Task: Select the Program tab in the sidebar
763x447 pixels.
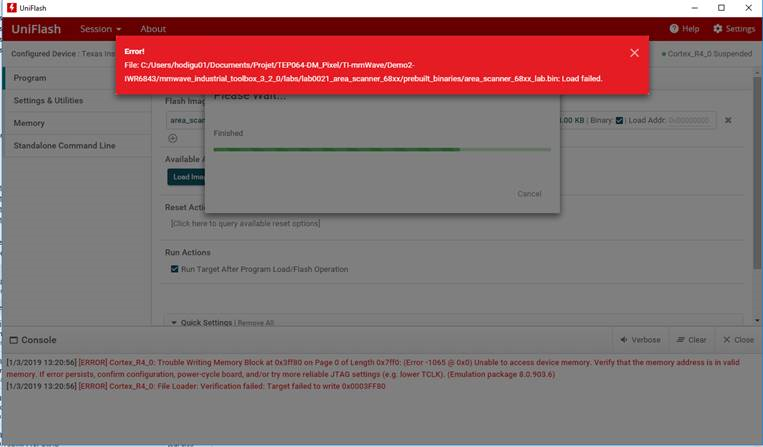Action: (x=78, y=78)
